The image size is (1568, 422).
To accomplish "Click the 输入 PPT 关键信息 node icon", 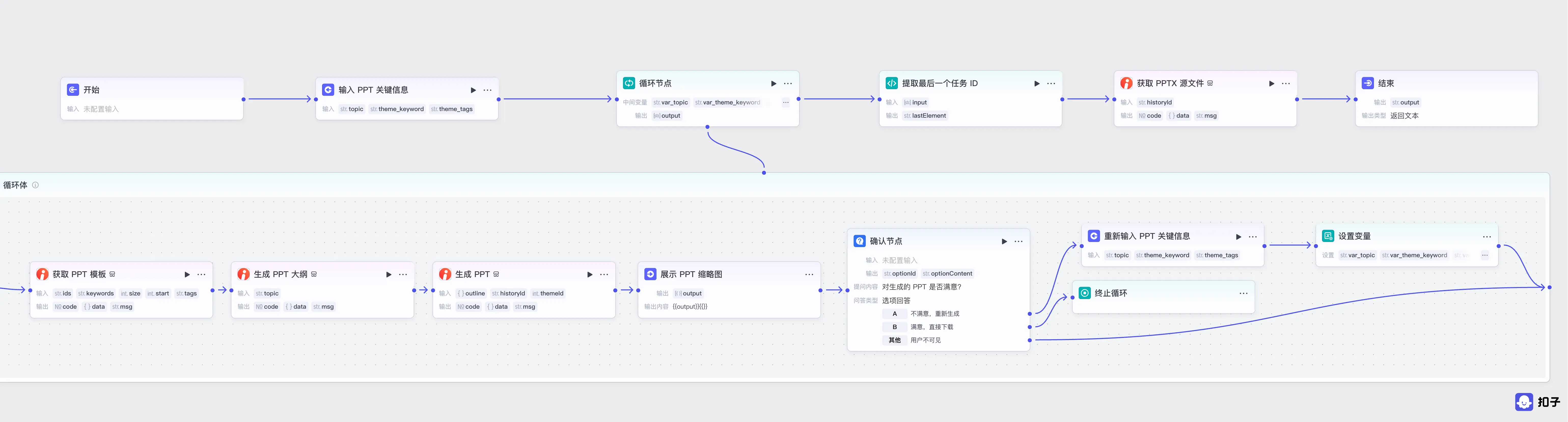I will pyautogui.click(x=328, y=89).
